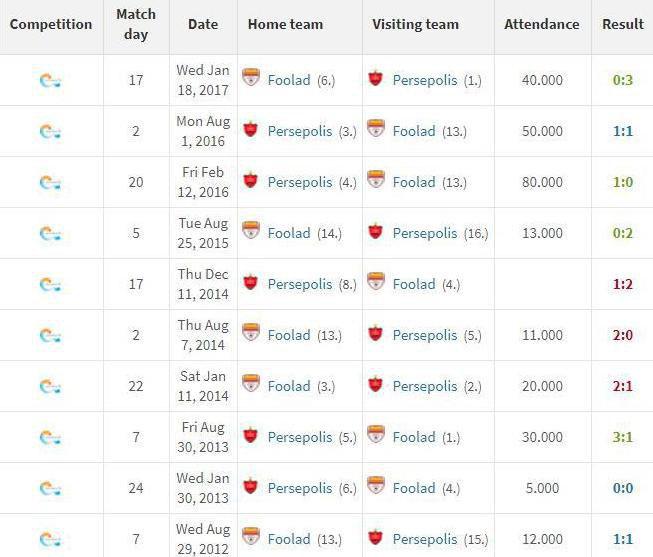This screenshot has height=557, width=653.
Task: Click Persepolis crest in the Jan 30, 2013 row
Action: [250, 487]
